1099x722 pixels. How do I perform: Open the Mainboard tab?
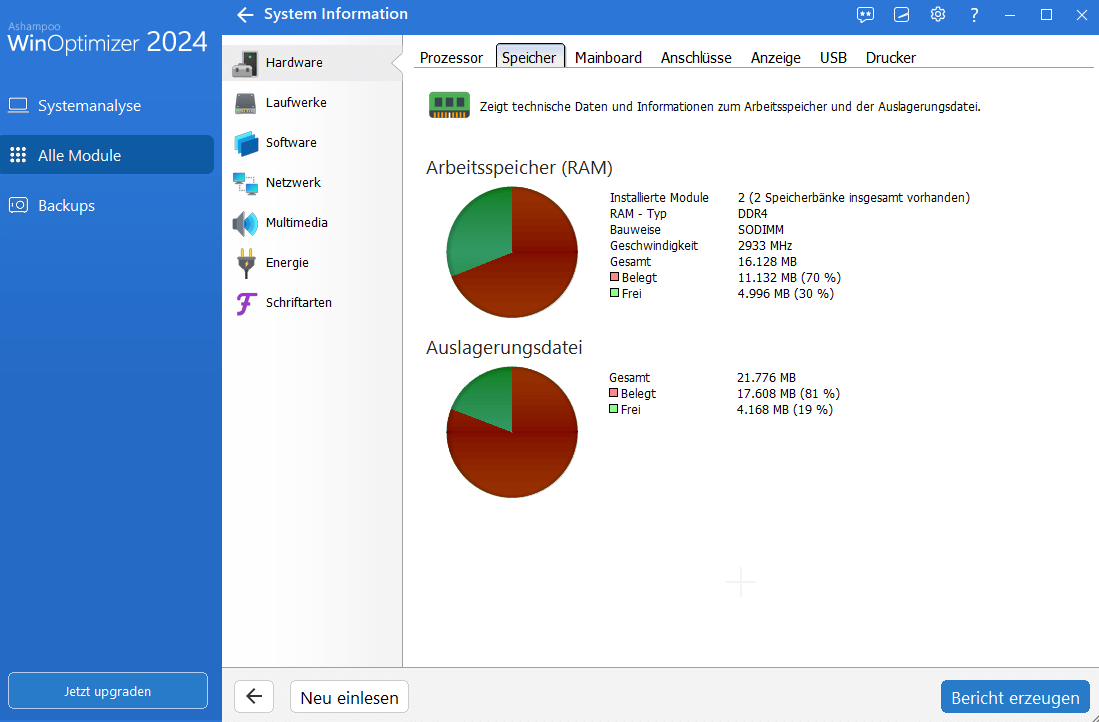608,57
